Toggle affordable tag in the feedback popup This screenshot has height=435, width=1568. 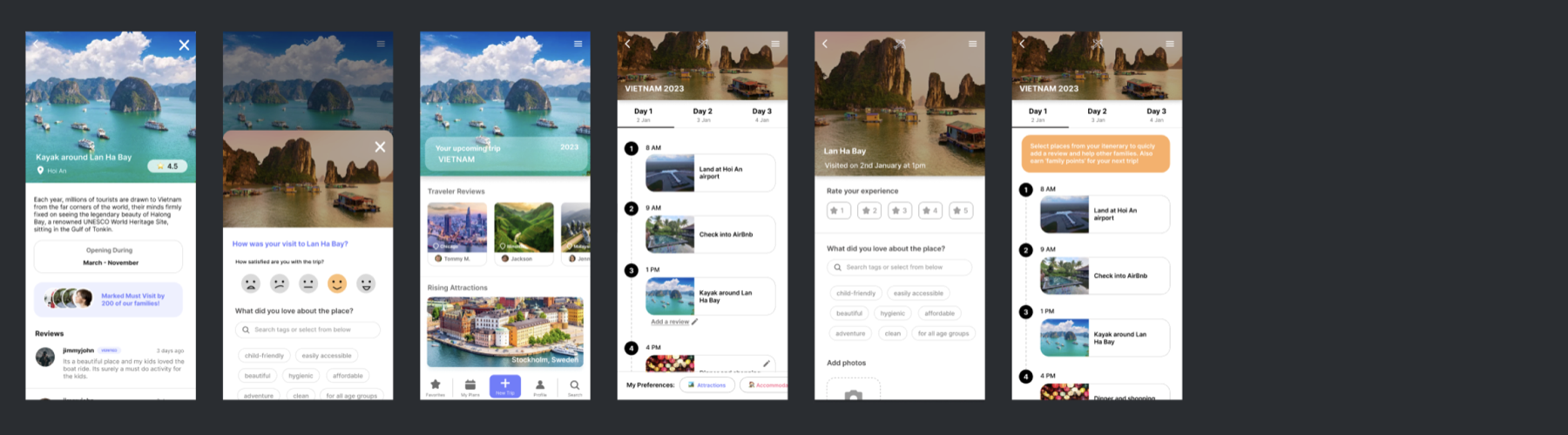348,376
